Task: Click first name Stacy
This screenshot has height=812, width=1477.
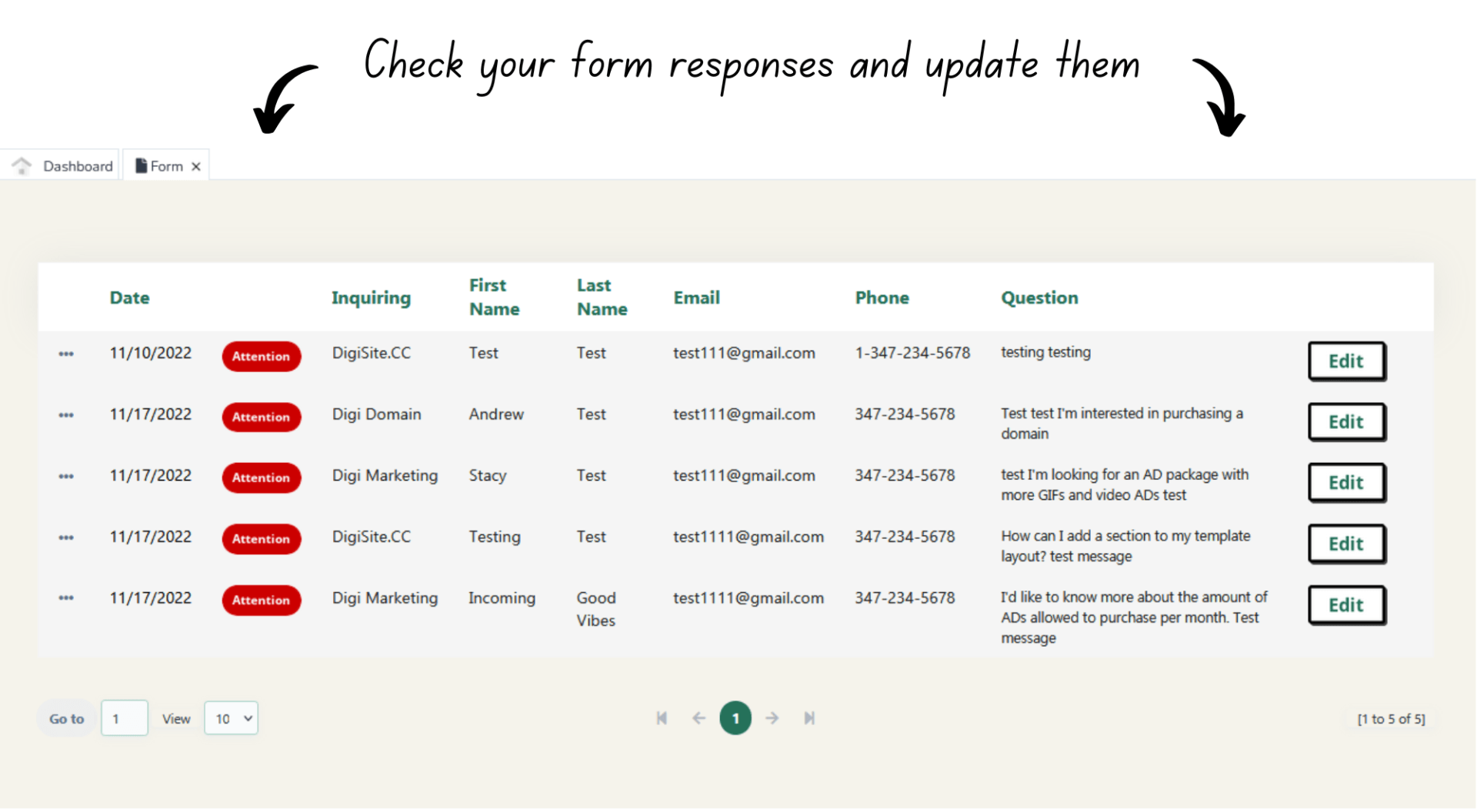Action: tap(488, 476)
